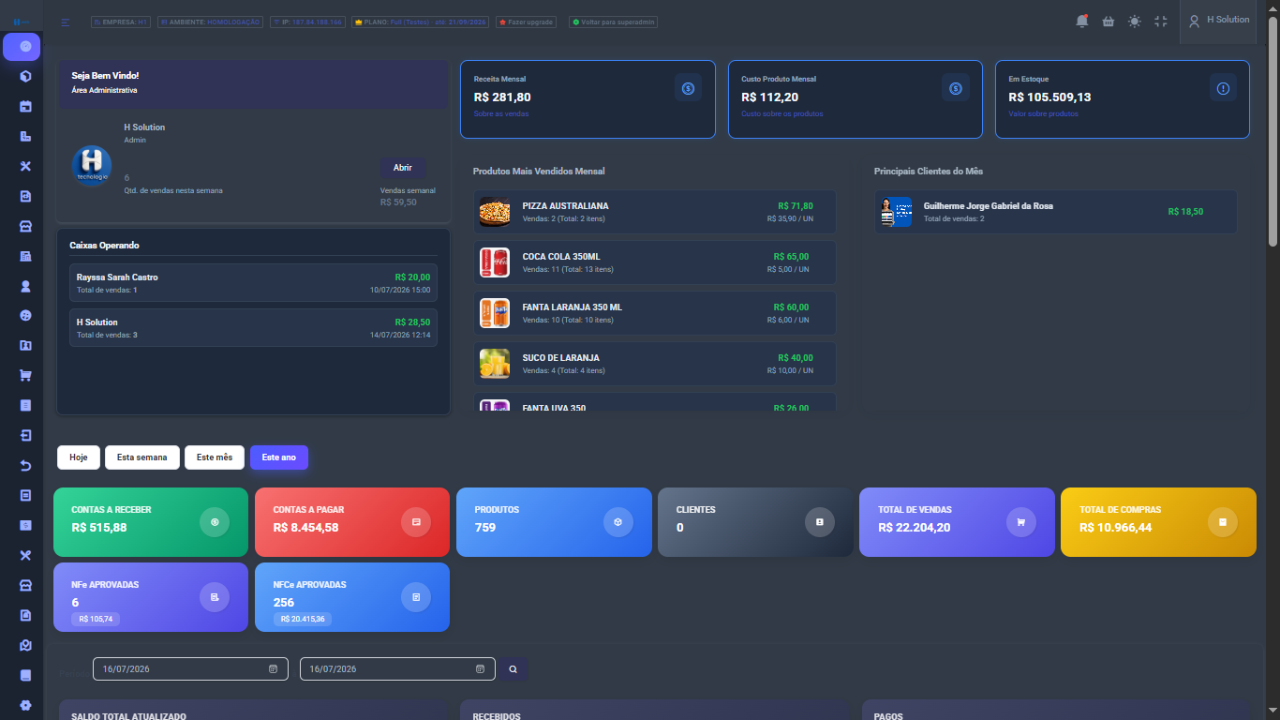The image size is (1280, 720).
Task: Click the icon on Total de Compras card
Action: tap(1222, 522)
